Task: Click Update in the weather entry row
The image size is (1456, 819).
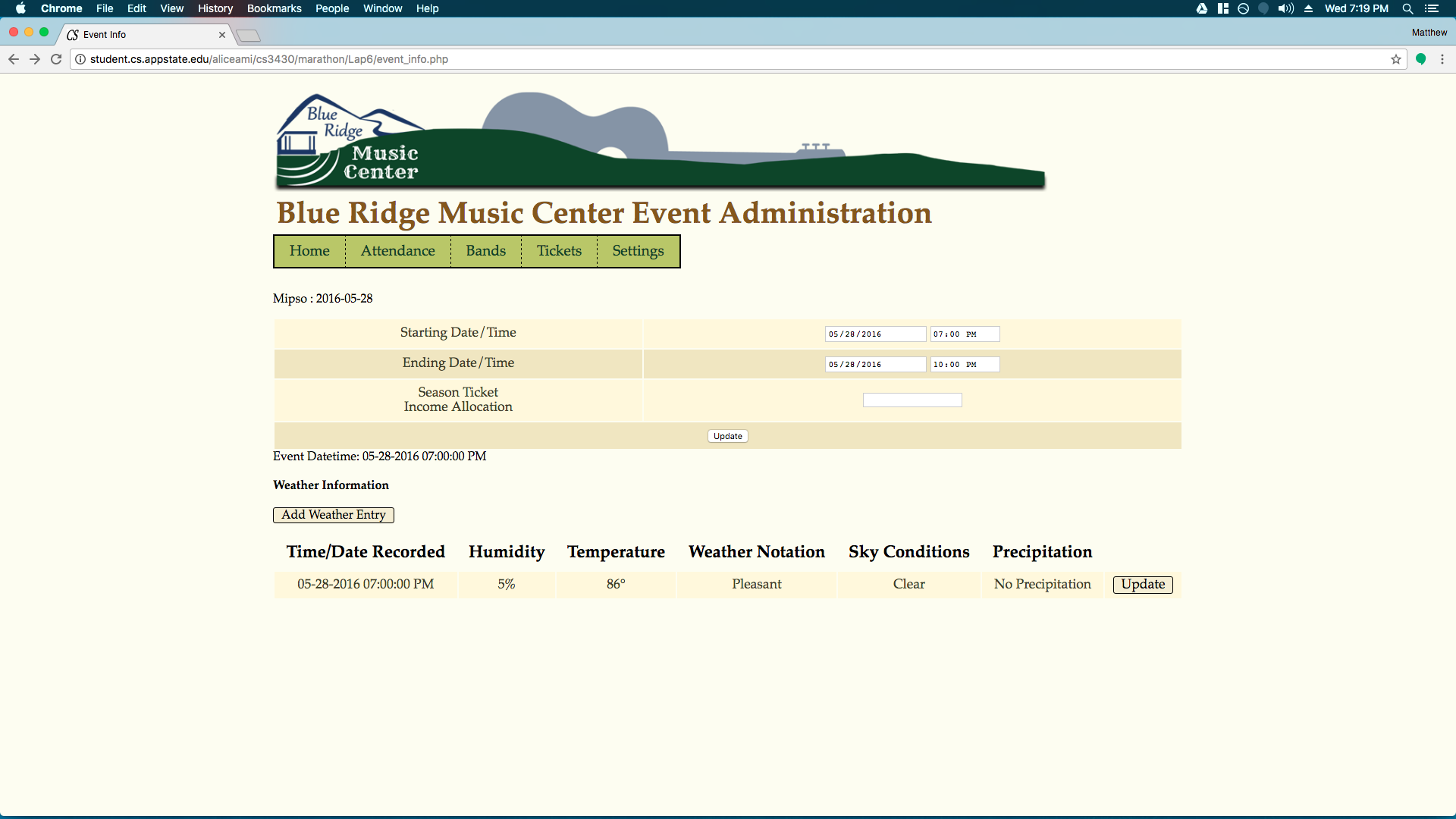Action: pos(1142,585)
